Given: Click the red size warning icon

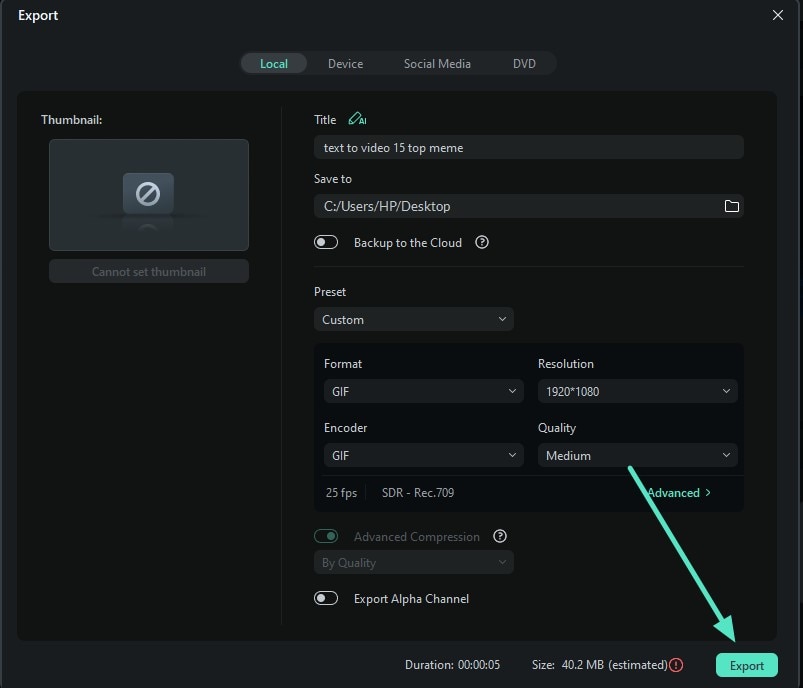Looking at the screenshot, I should (x=676, y=665).
